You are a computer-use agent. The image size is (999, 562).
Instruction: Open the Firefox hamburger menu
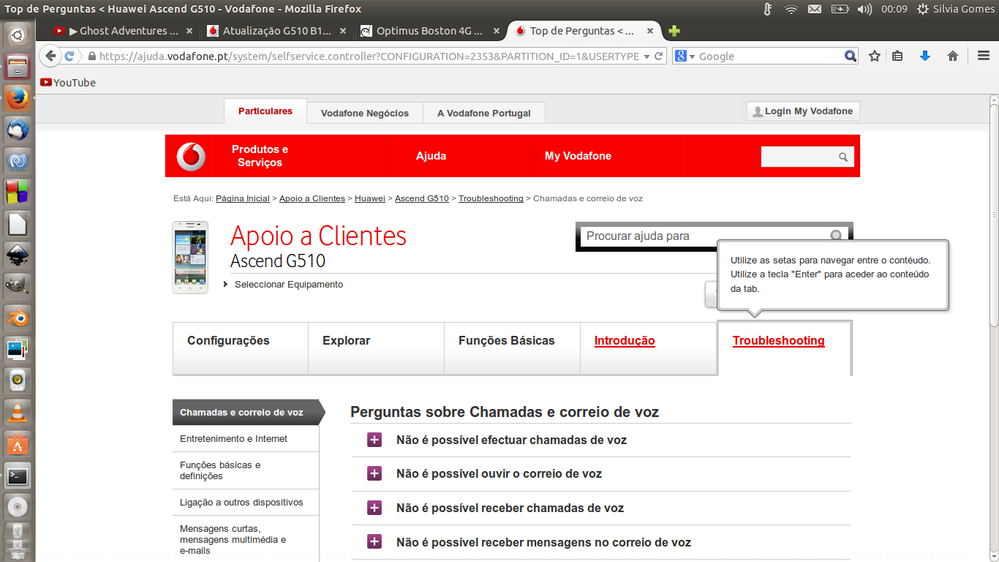983,56
